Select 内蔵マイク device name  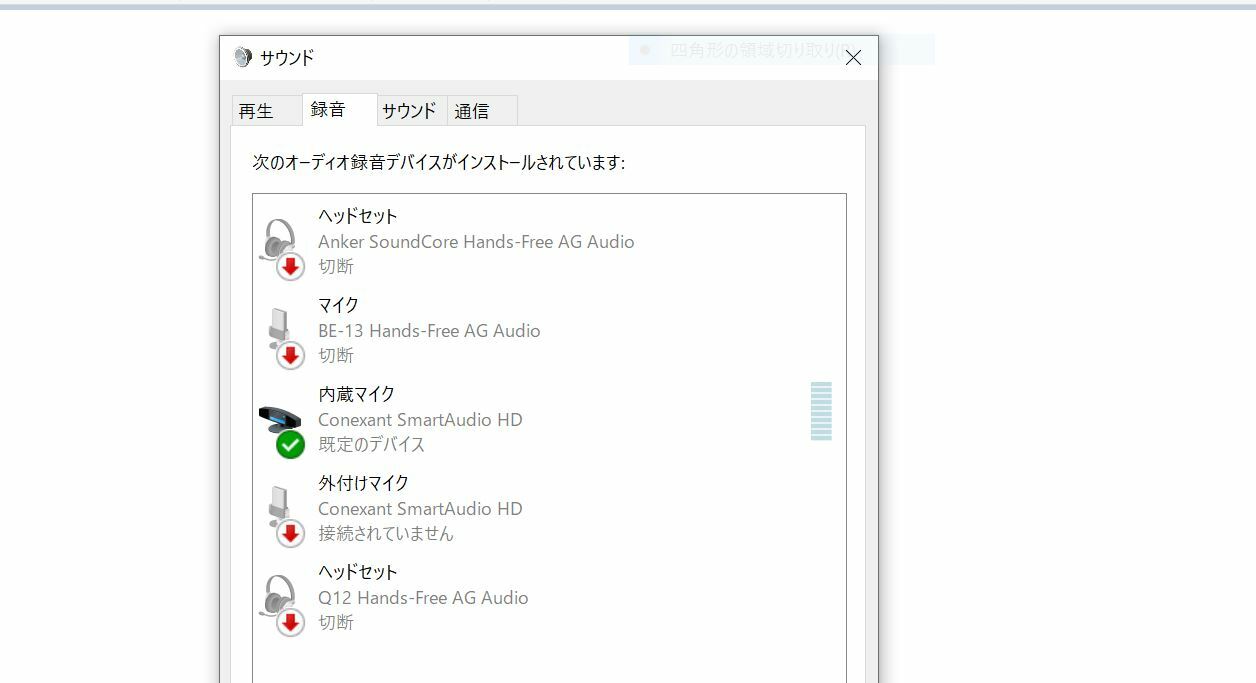pyautogui.click(x=356, y=394)
